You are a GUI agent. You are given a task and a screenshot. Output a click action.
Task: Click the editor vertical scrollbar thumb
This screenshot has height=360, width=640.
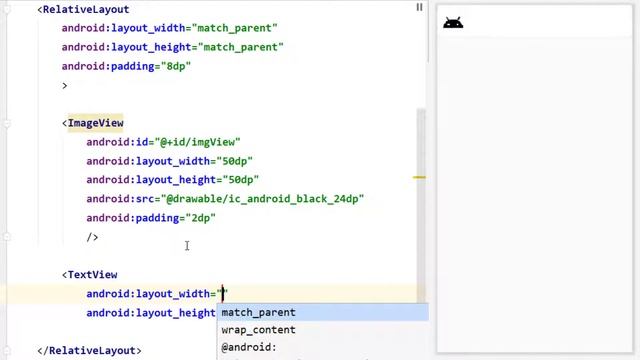pyautogui.click(x=421, y=206)
